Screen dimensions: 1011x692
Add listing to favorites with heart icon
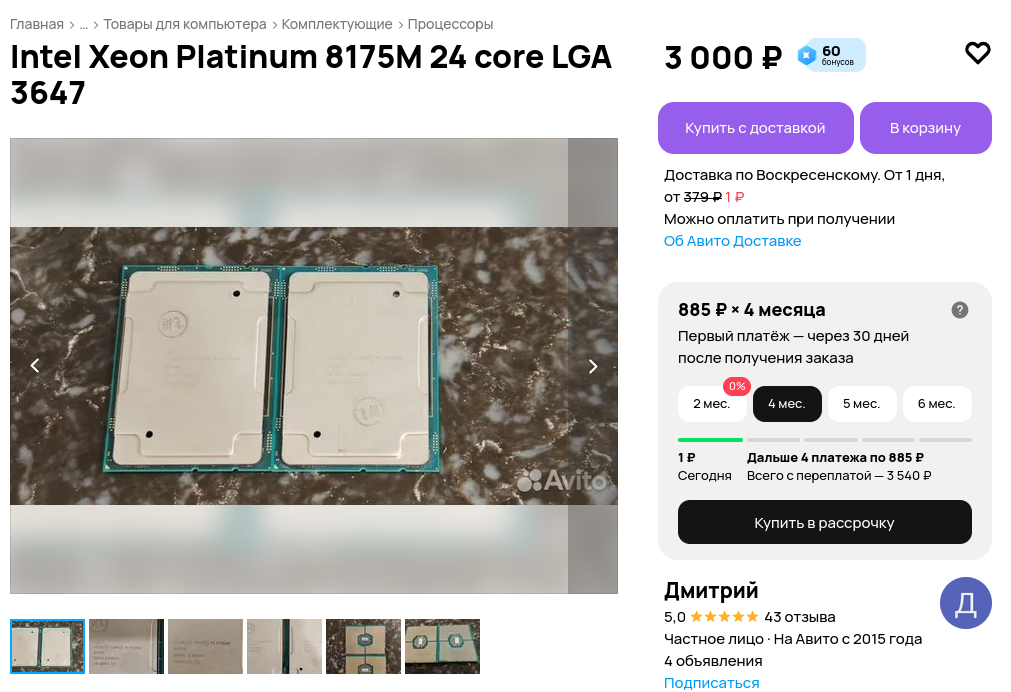[977, 54]
